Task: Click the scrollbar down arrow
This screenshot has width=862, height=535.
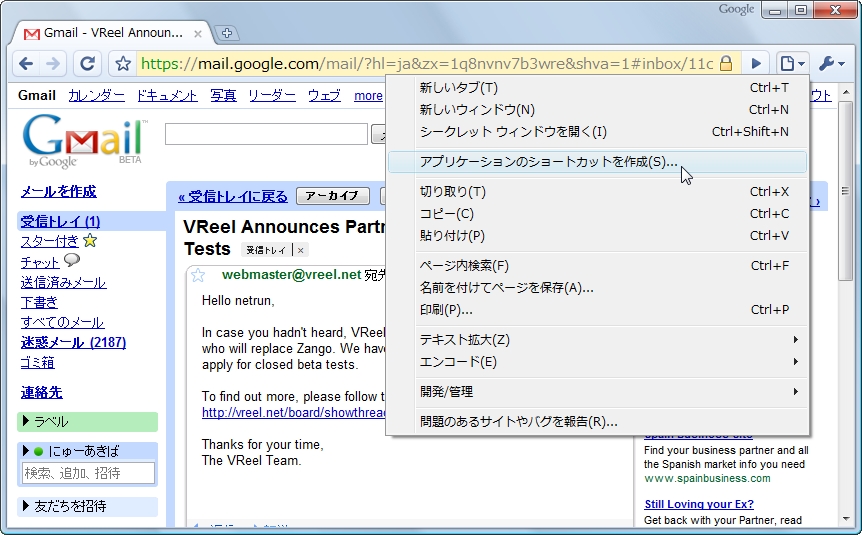Action: click(x=846, y=519)
